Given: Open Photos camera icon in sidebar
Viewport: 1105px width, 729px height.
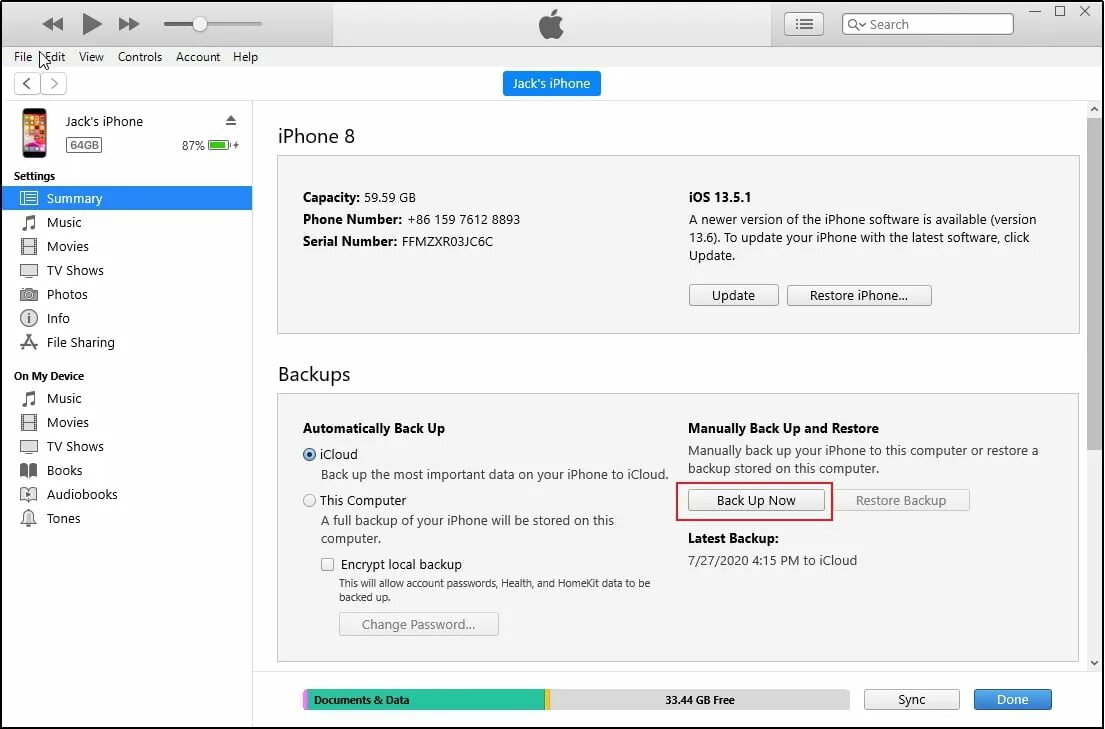Looking at the screenshot, I should click(x=29, y=295).
